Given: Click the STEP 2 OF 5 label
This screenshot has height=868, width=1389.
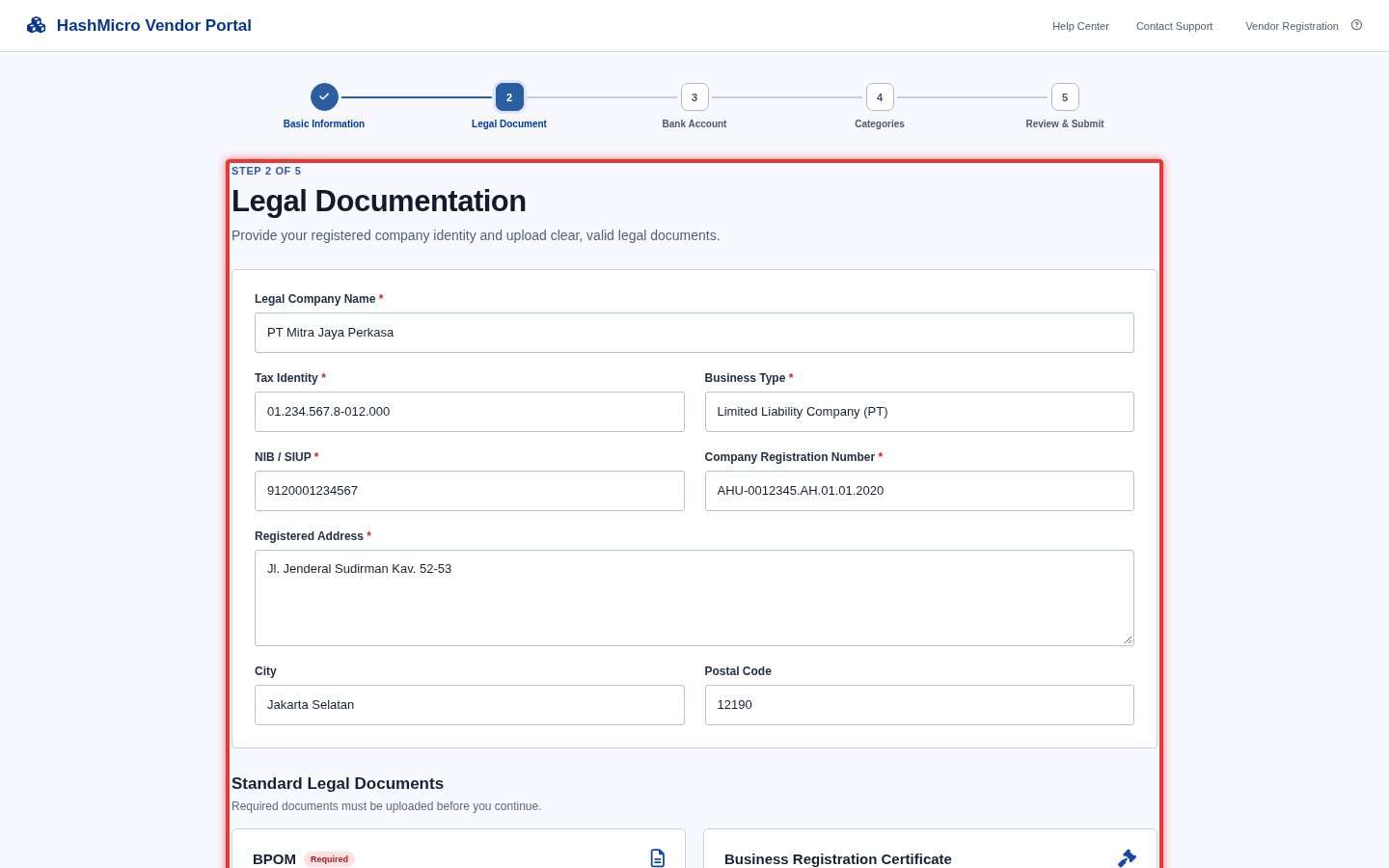Looking at the screenshot, I should tap(266, 171).
